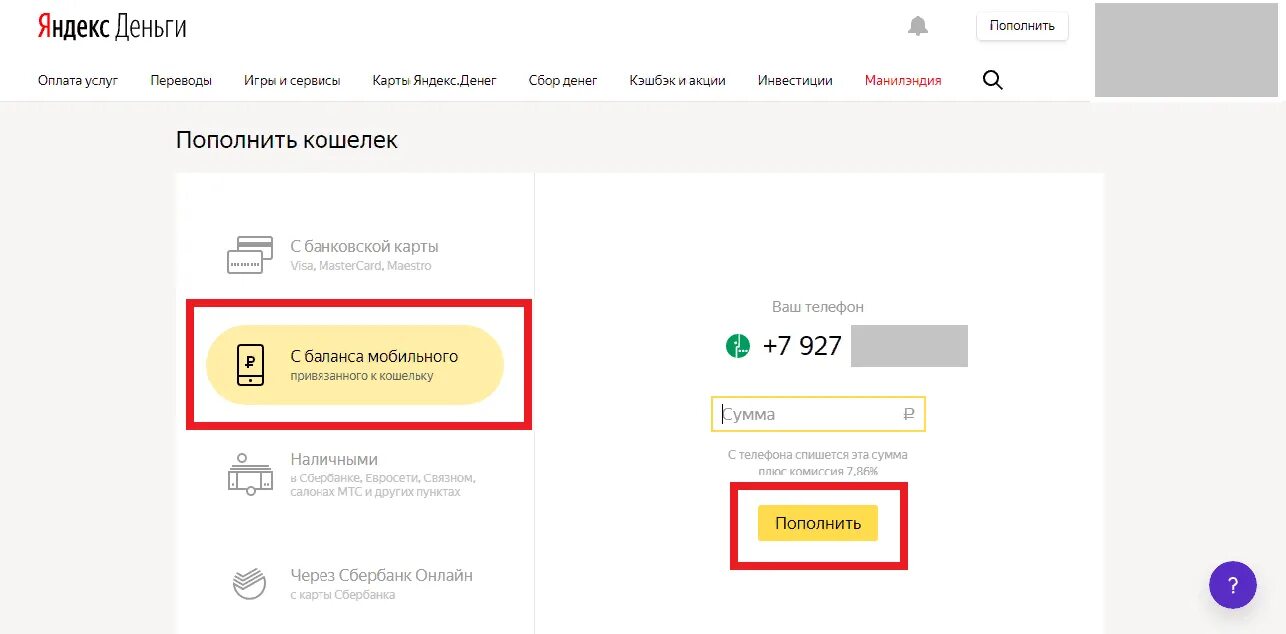Click the commission 7,86% notice text

click(x=818, y=463)
